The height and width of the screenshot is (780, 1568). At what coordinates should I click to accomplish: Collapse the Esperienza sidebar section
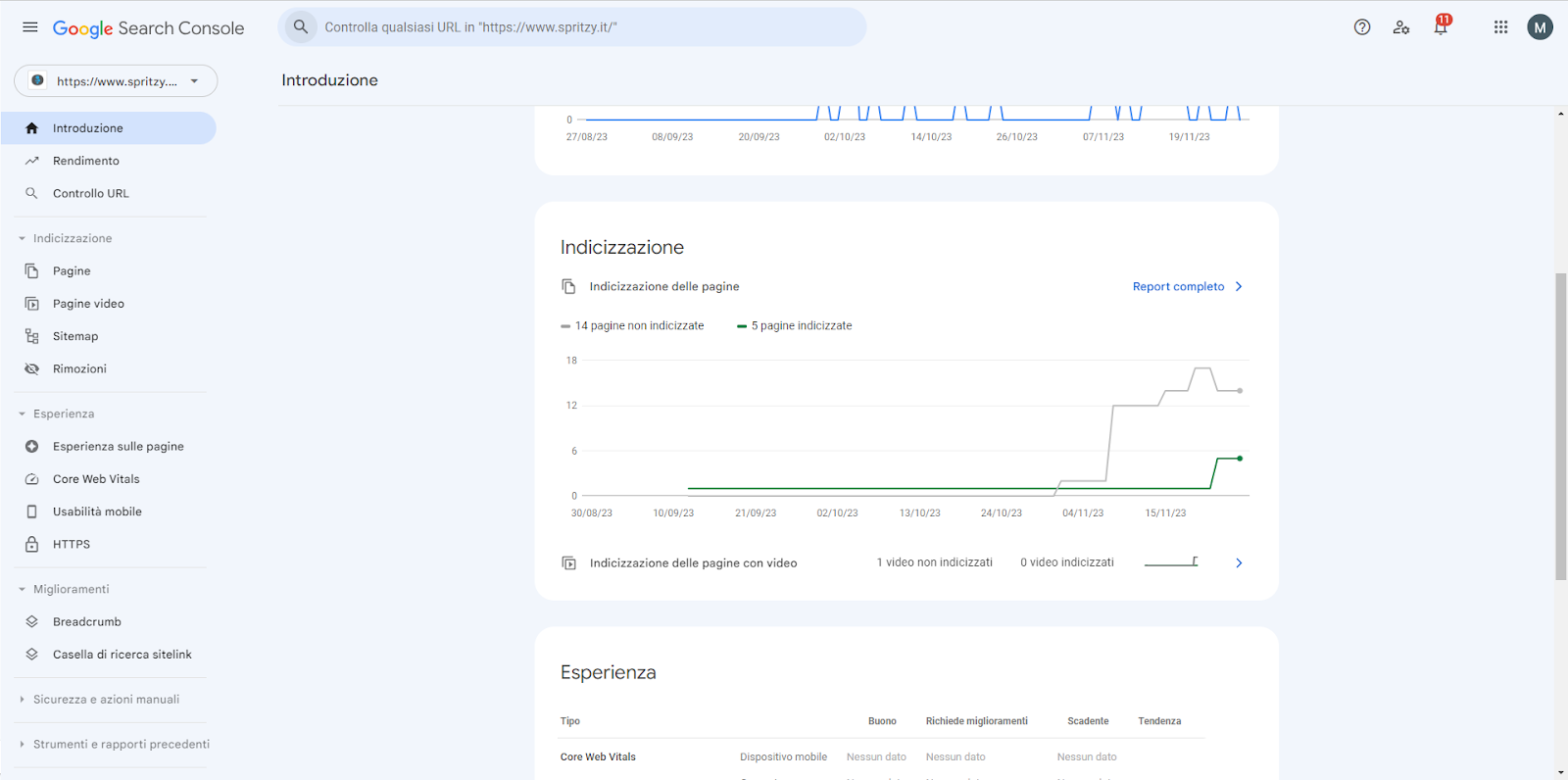coord(22,414)
